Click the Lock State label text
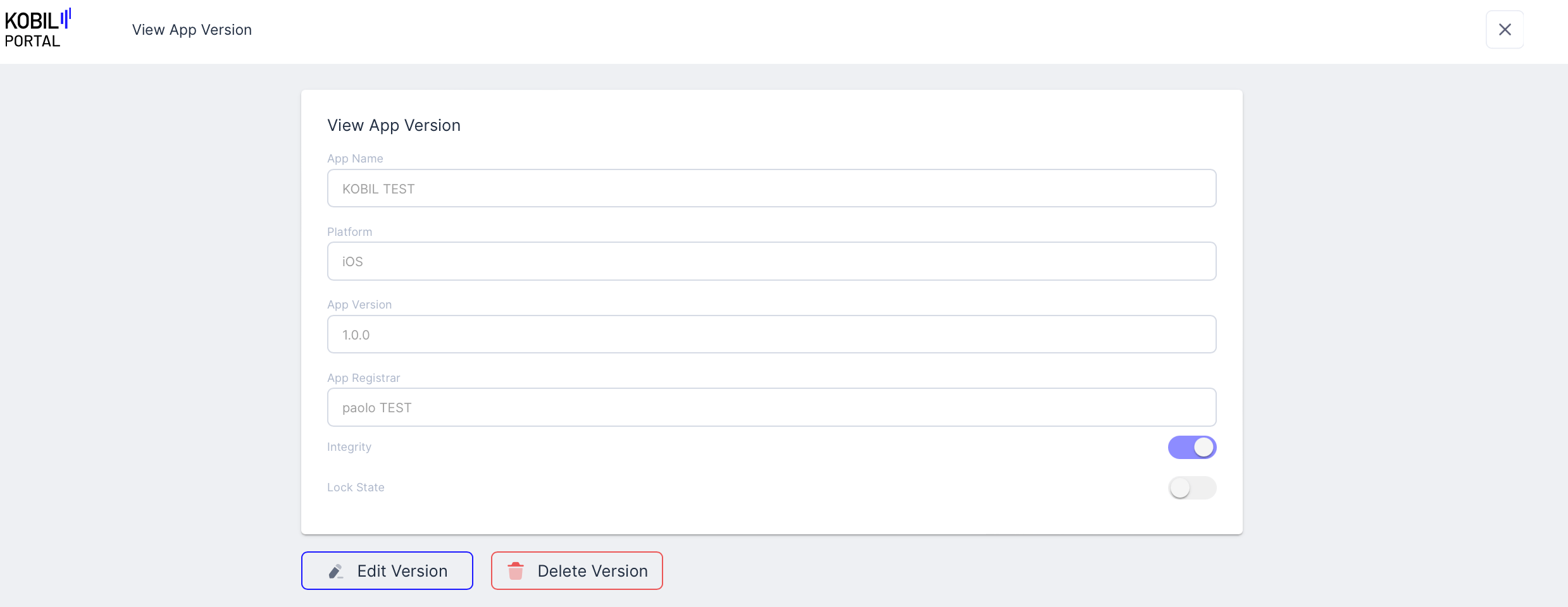Viewport: 1568px width, 607px height. click(356, 487)
